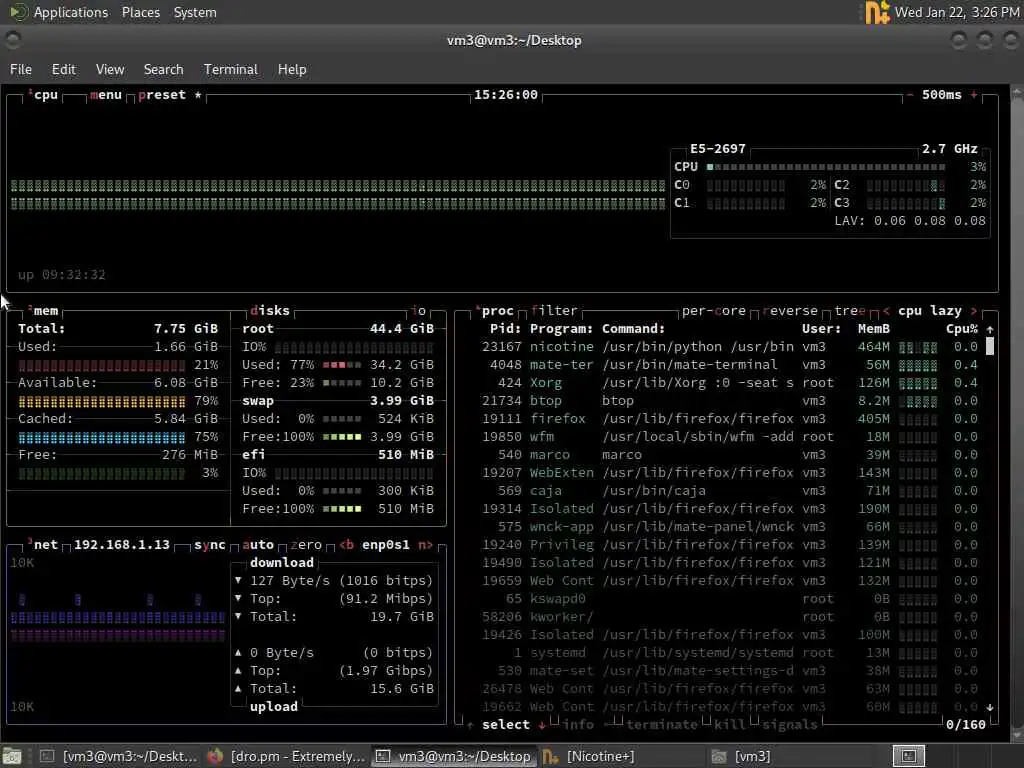Click the clock showing Wed Jan 22
The width and height of the screenshot is (1024, 768).
956,12
